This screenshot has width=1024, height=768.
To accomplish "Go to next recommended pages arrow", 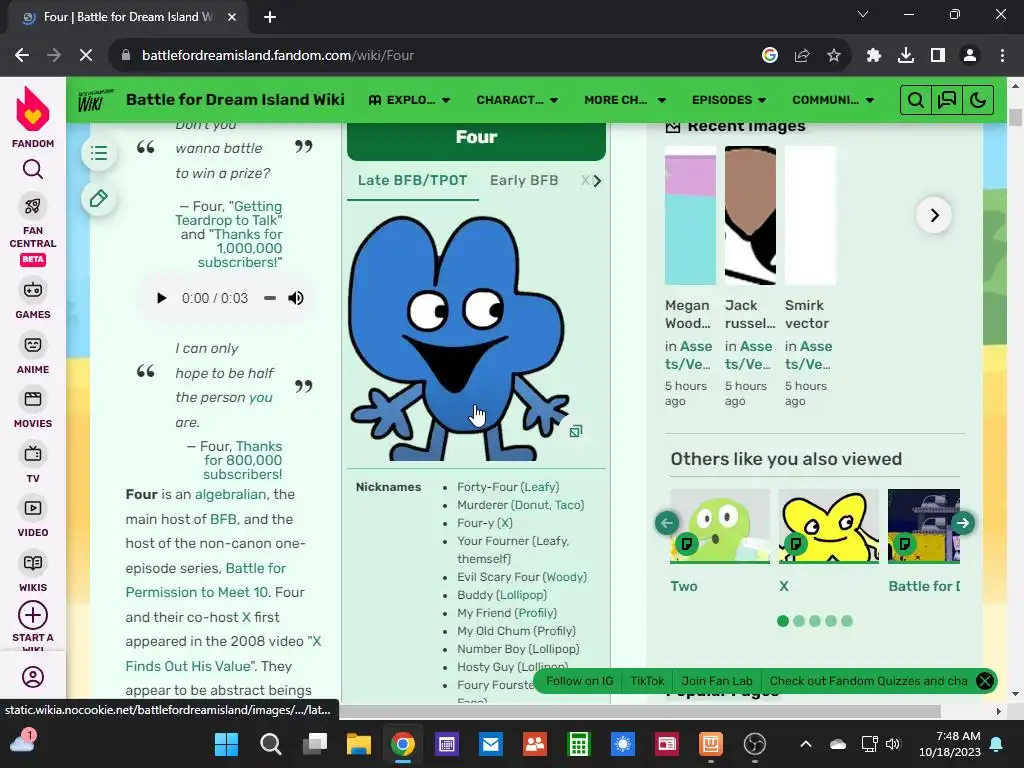I will coord(963,522).
